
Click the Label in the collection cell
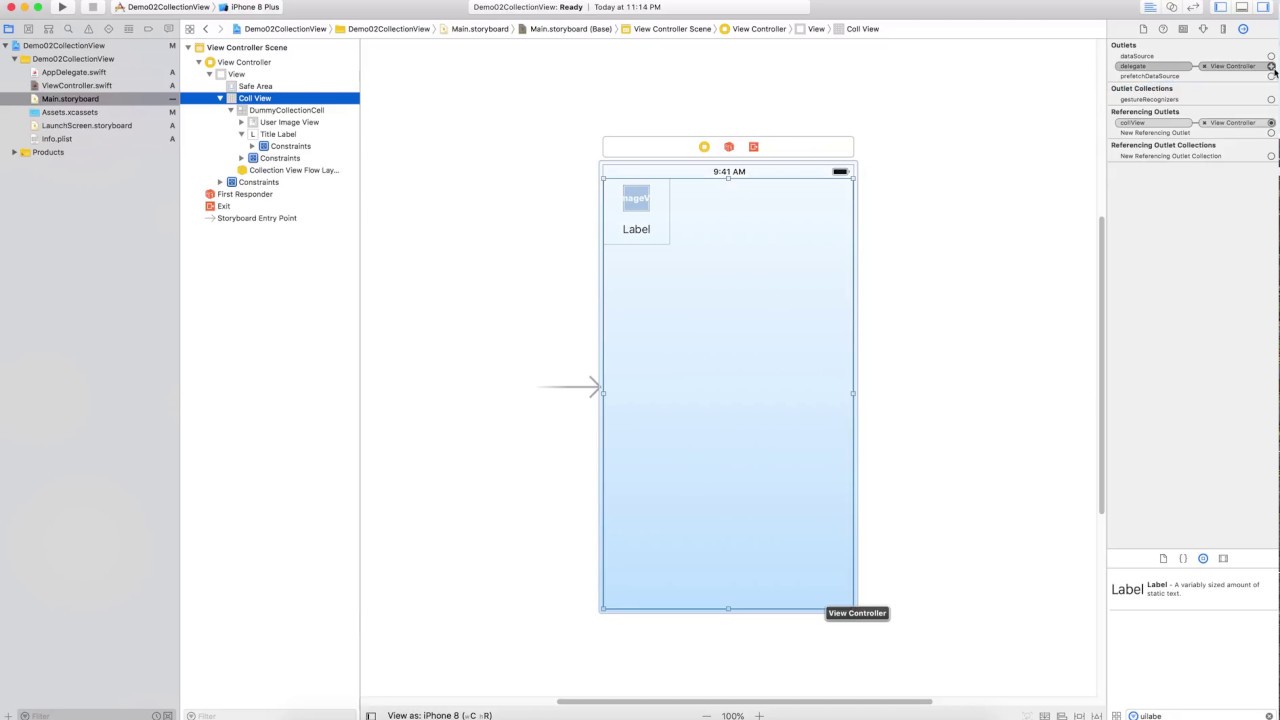click(636, 229)
